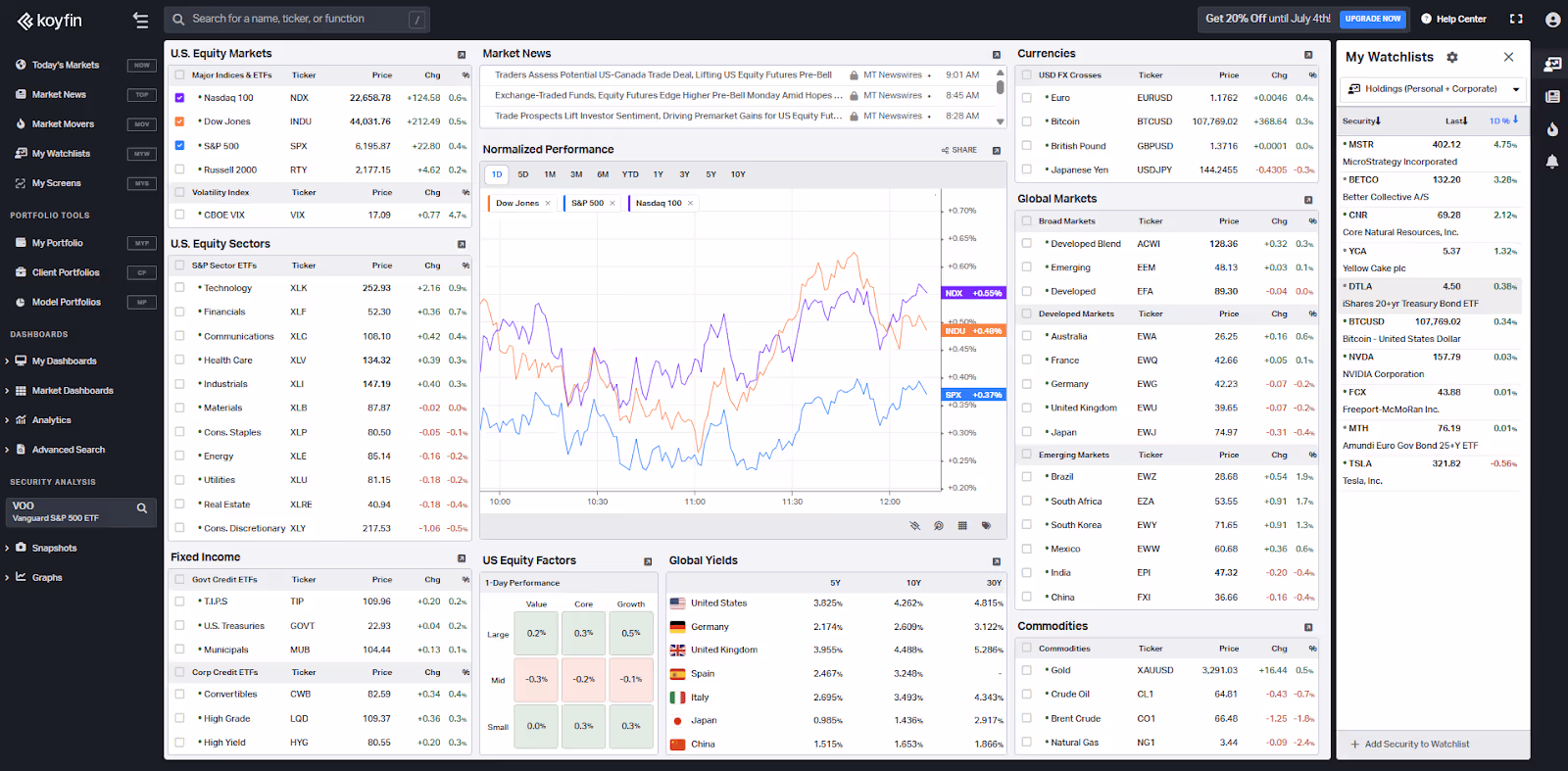Image resolution: width=1568 pixels, height=771 pixels.
Task: Click the INDU +0.48% chart value label
Action: [x=973, y=331]
